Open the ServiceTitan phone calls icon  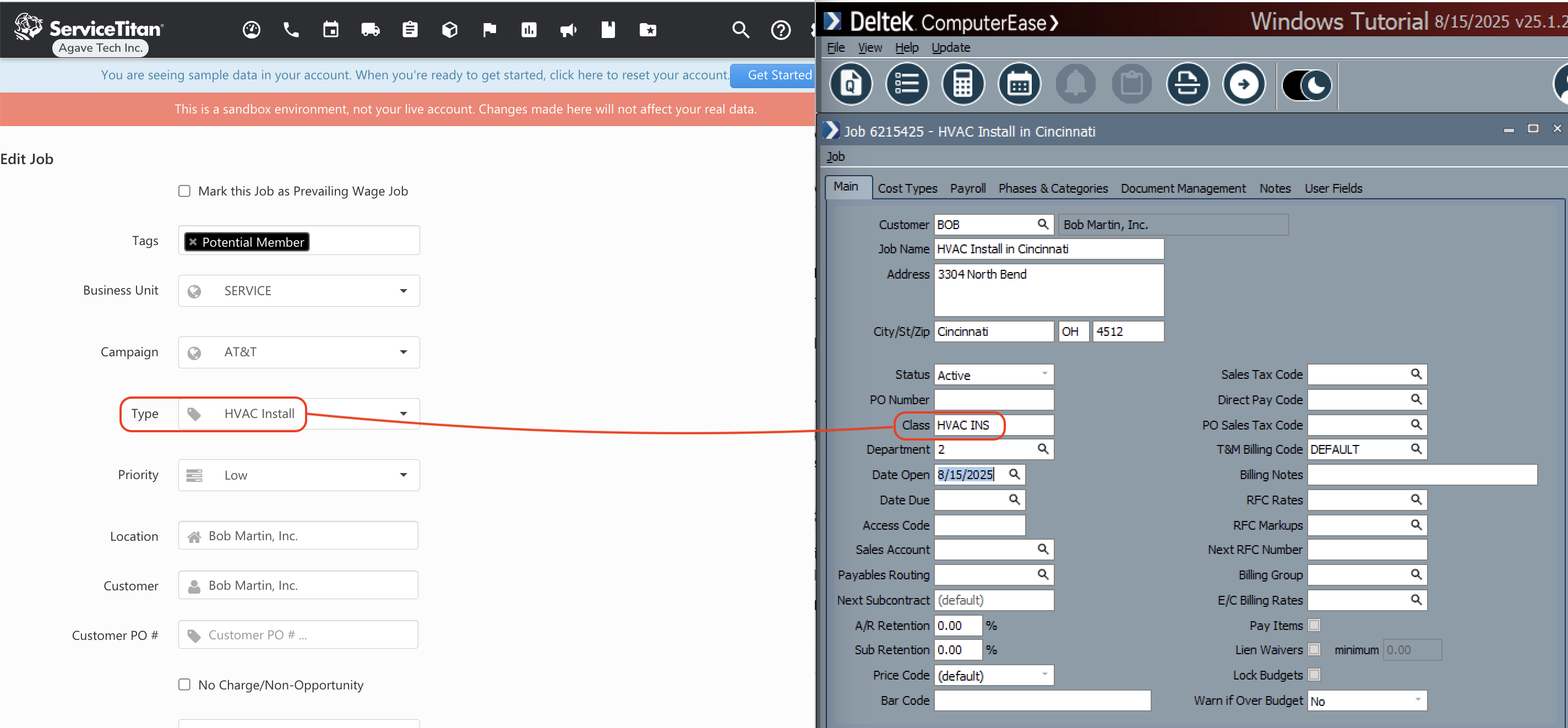pyautogui.click(x=291, y=29)
